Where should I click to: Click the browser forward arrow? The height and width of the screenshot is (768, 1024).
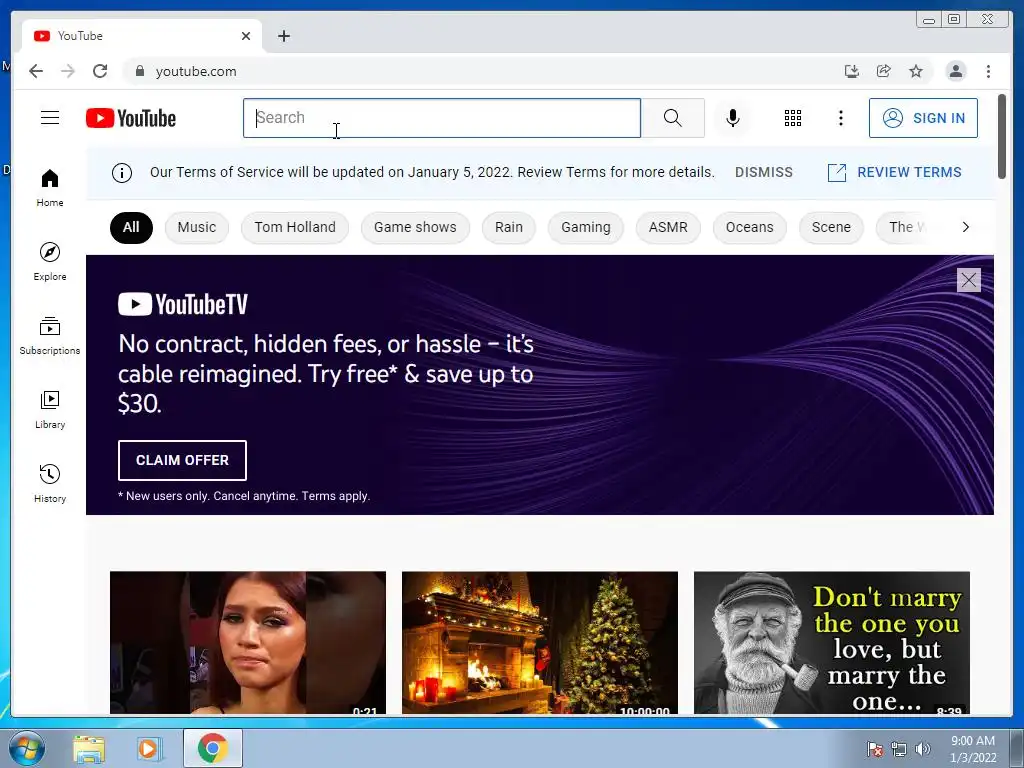pos(68,71)
